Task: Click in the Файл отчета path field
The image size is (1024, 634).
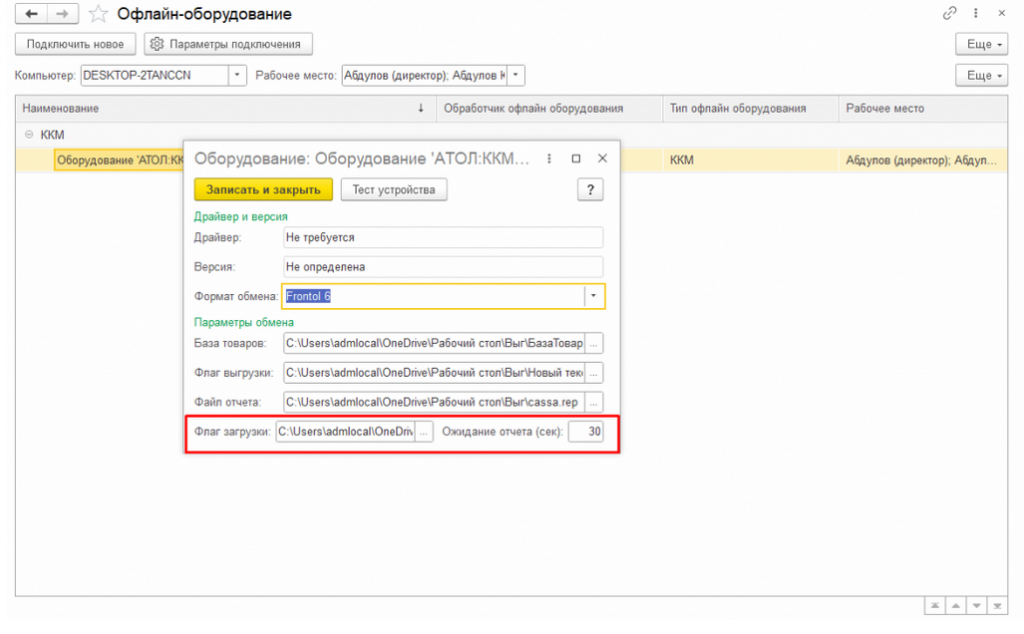Action: (434, 402)
